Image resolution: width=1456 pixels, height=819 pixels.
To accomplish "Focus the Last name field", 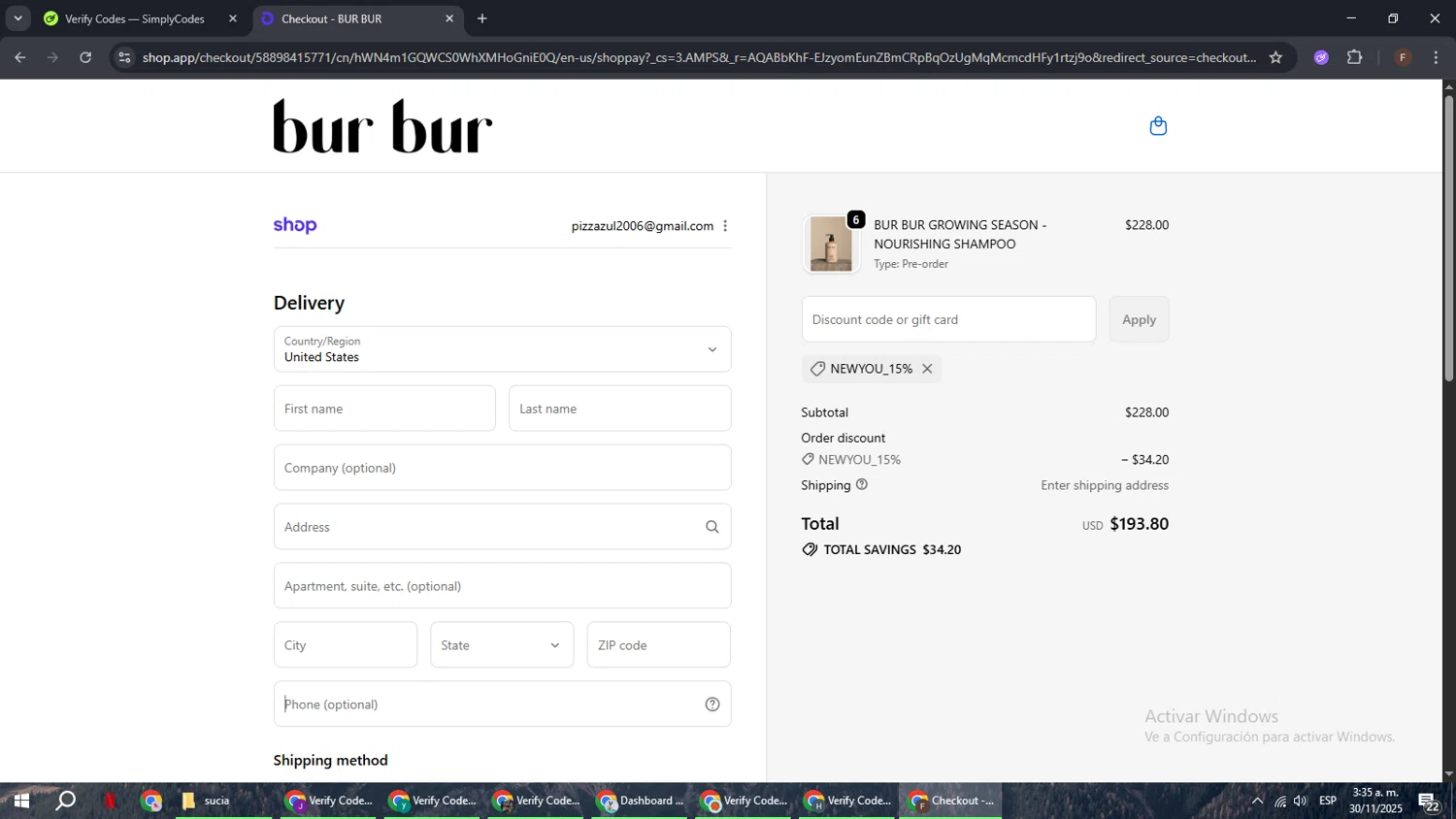I will tap(619, 409).
